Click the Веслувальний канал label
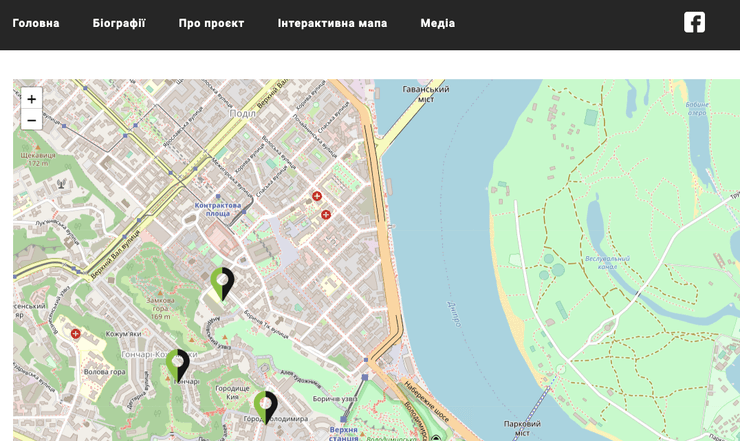The image size is (740, 441). (x=607, y=263)
